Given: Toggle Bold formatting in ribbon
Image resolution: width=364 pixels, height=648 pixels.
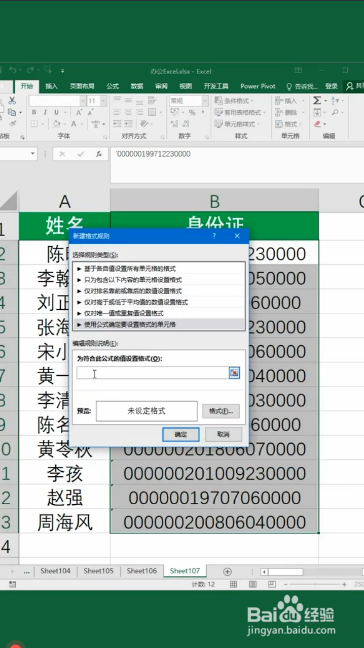Looking at the screenshot, I should click(x=34, y=112).
